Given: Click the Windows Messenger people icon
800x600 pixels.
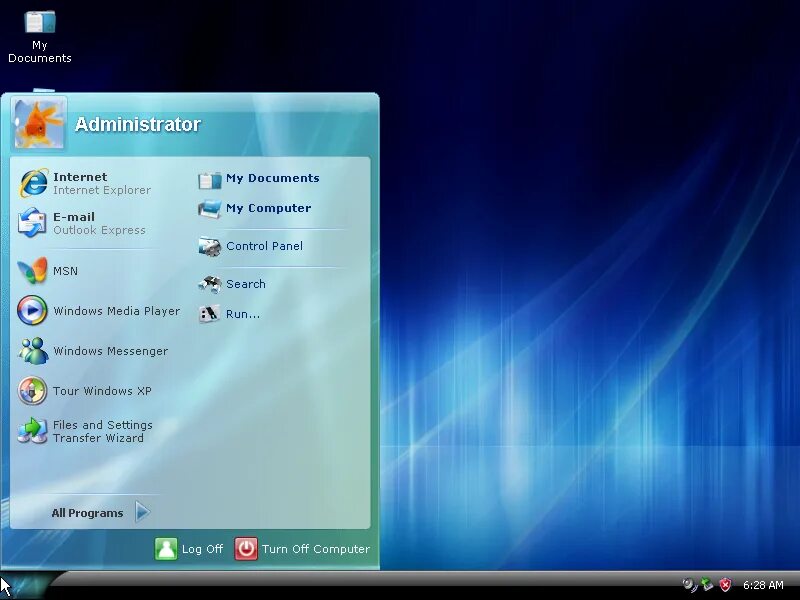Looking at the screenshot, I should pos(34,351).
